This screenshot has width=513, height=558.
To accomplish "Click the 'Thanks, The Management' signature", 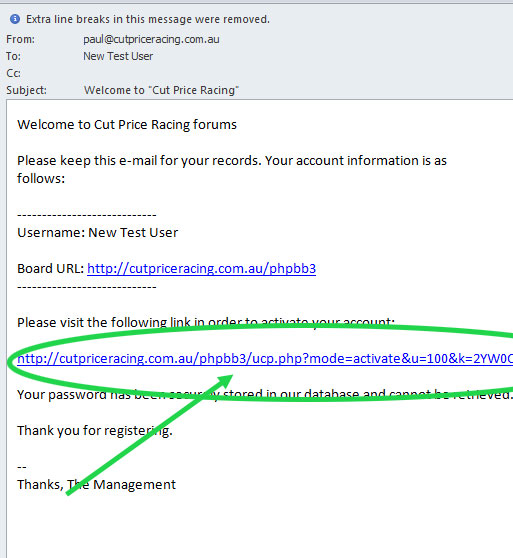I will (x=96, y=485).
